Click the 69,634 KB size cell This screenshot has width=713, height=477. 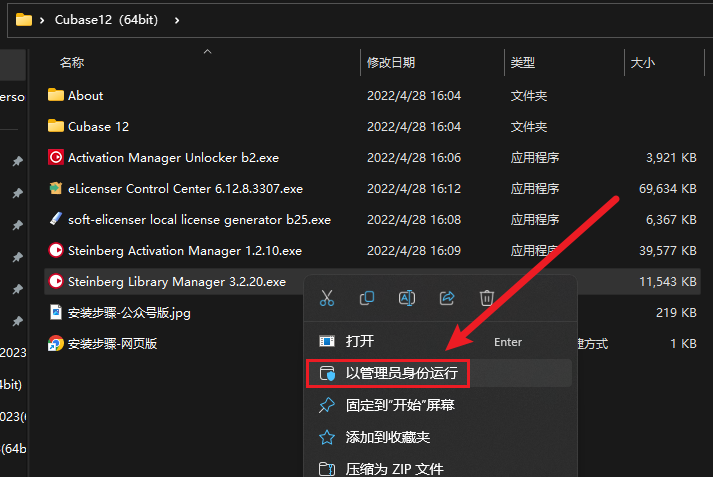coord(668,189)
